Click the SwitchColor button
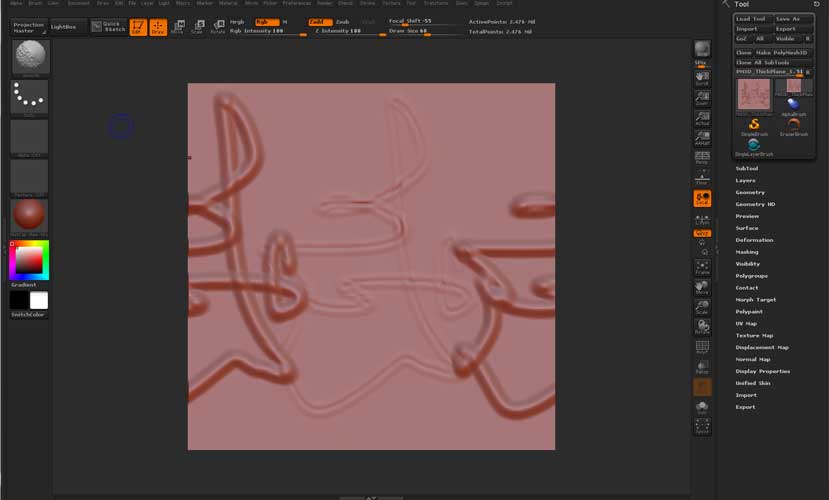Screen dimensions: 829x500 [29, 314]
